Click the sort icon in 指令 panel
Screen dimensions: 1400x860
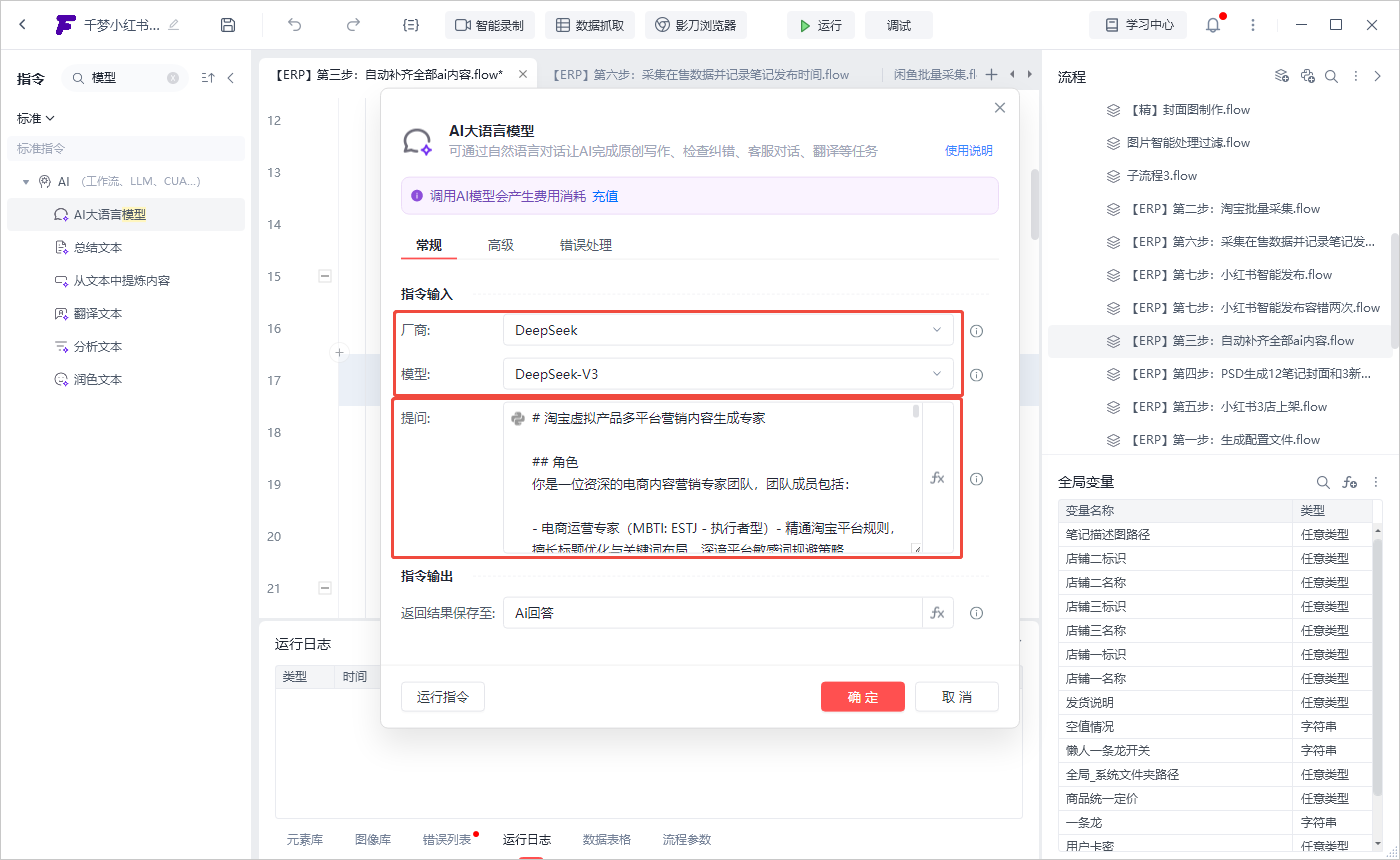tap(208, 77)
